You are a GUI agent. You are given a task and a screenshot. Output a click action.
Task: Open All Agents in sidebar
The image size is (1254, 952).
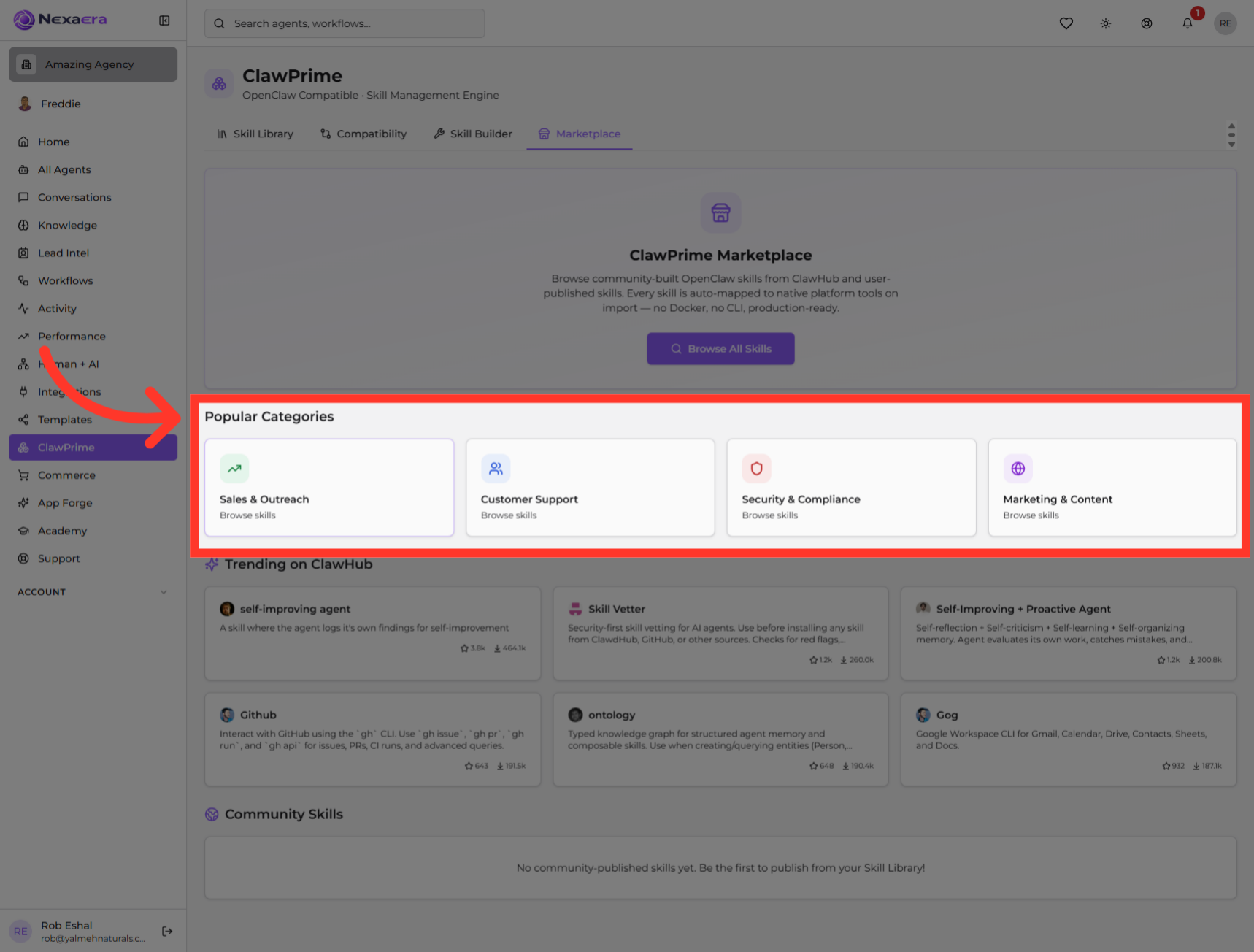coord(93,169)
